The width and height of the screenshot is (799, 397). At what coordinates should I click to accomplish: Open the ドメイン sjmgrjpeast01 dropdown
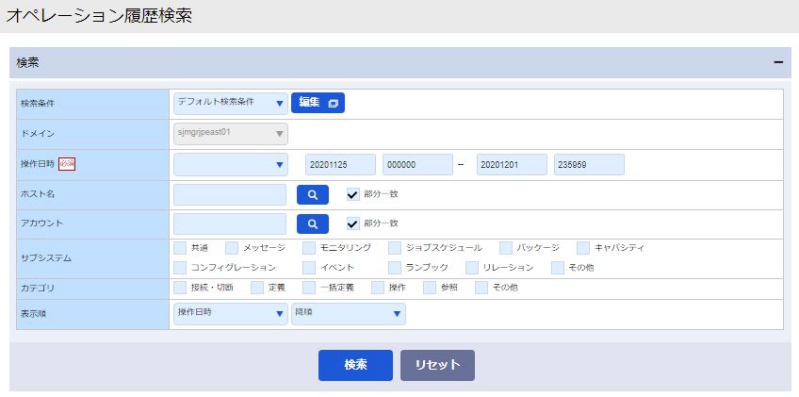pos(230,134)
